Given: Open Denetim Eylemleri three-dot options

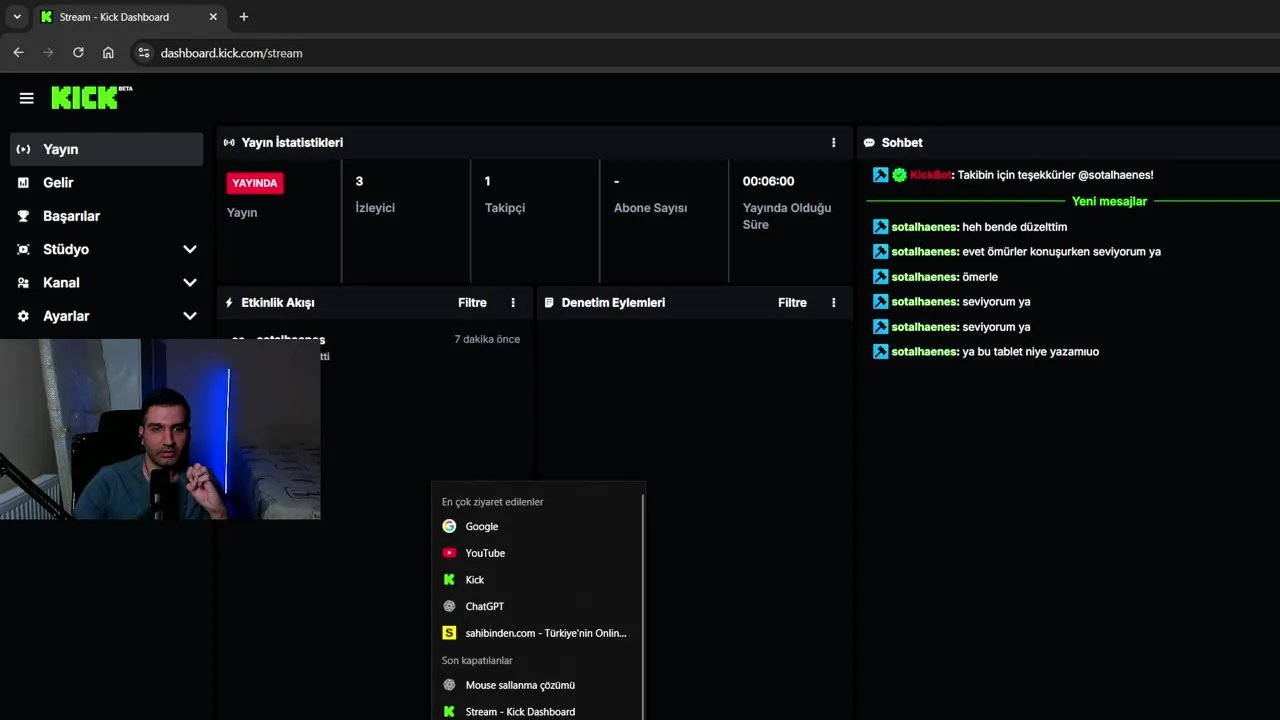Looking at the screenshot, I should (x=833, y=303).
